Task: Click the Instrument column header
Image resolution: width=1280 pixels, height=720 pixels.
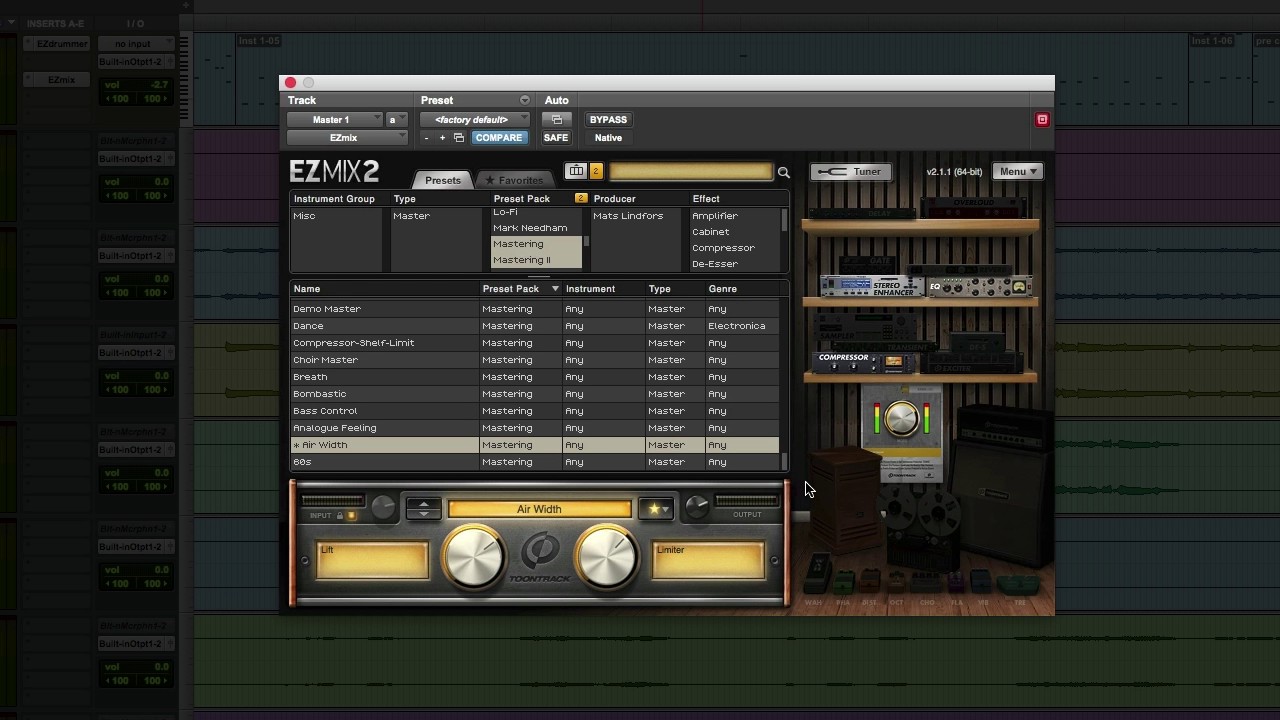Action: click(604, 289)
